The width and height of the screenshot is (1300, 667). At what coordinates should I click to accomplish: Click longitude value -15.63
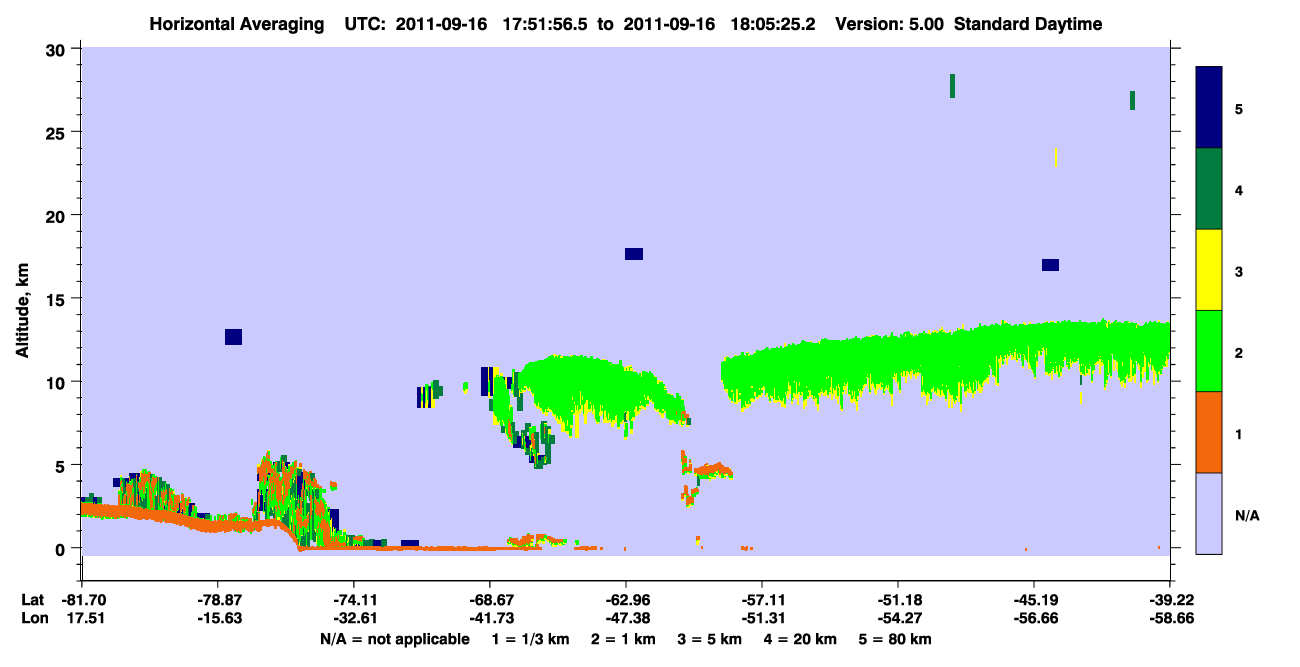[x=218, y=618]
